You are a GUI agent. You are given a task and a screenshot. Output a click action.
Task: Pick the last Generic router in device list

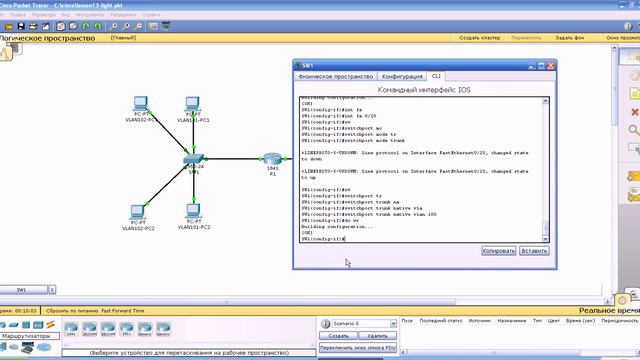163,329
